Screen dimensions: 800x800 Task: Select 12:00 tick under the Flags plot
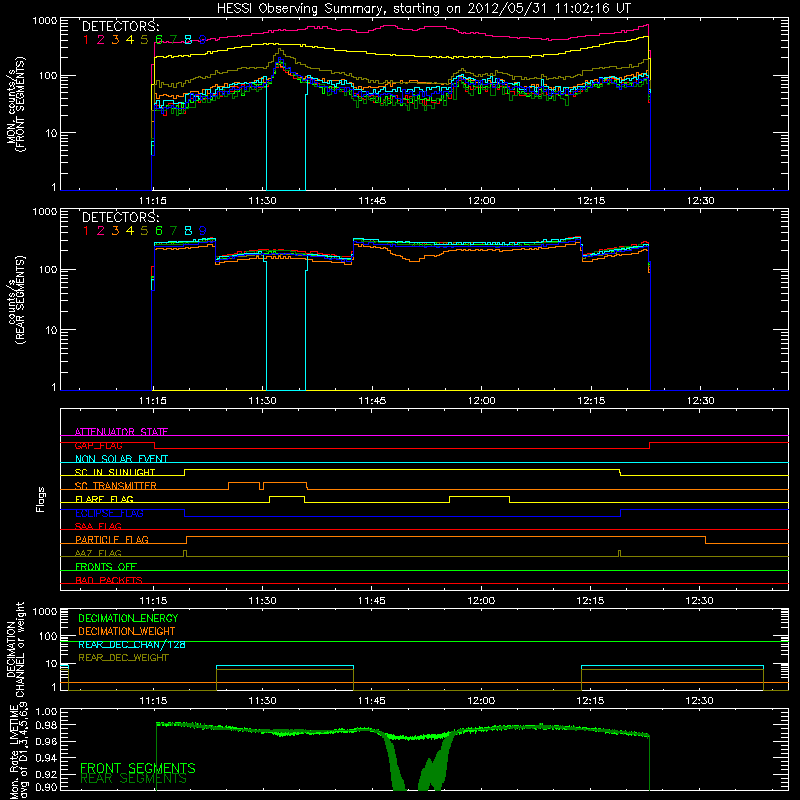click(x=481, y=601)
